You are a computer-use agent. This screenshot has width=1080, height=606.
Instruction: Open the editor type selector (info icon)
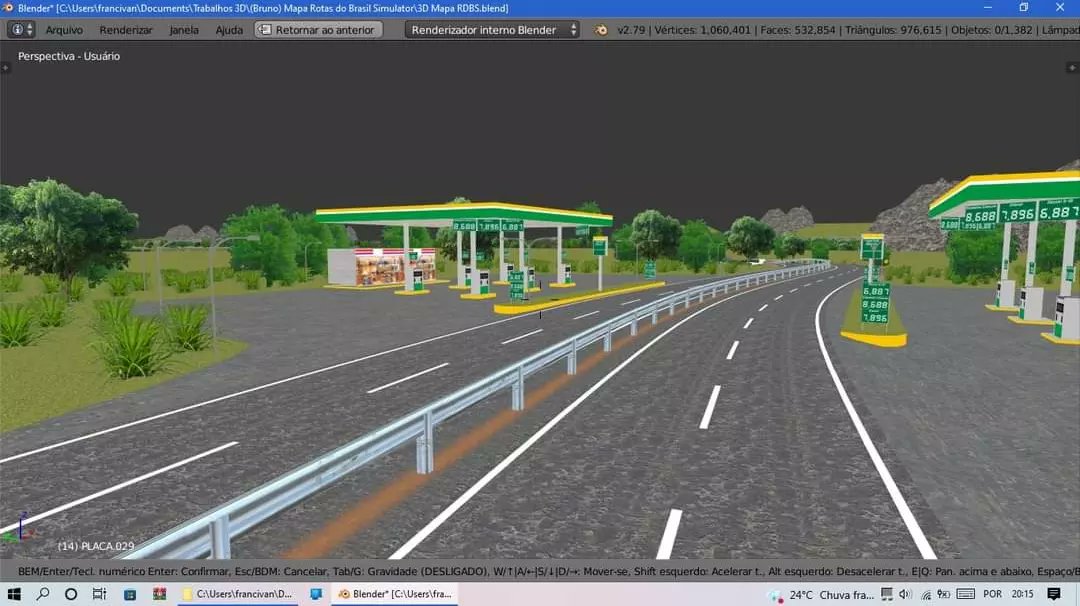point(21,30)
